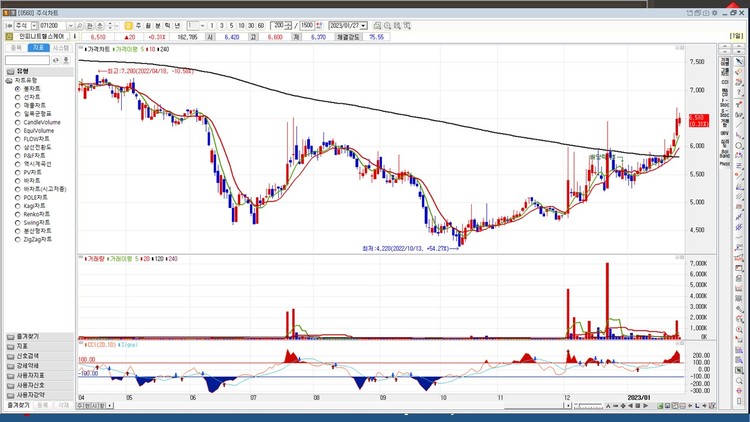This screenshot has height=422, width=750.
Task: Select the Renko차트 radio option
Action: (19, 212)
